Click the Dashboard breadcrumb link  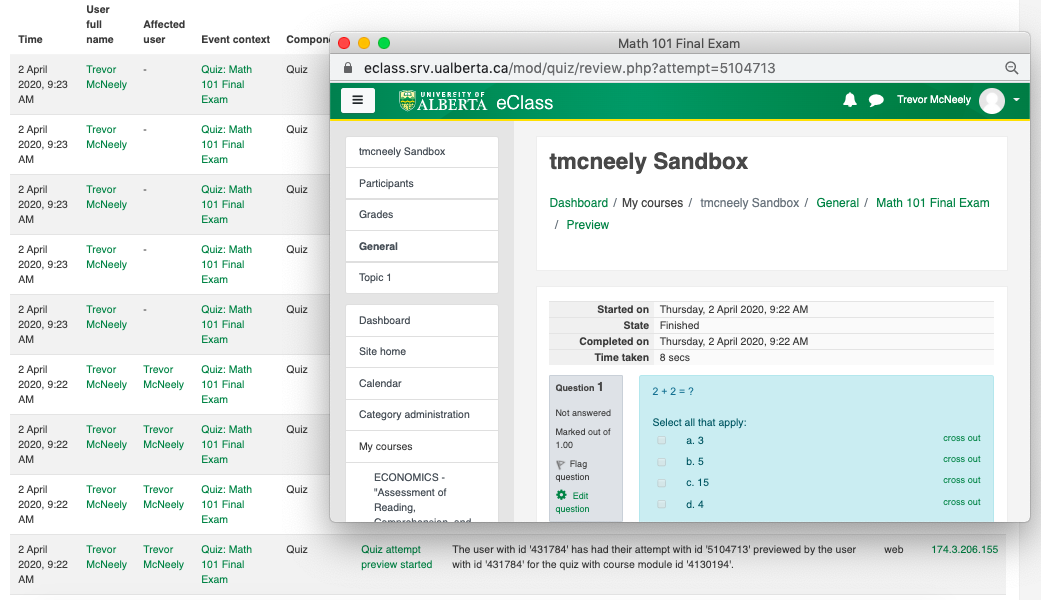click(x=578, y=203)
